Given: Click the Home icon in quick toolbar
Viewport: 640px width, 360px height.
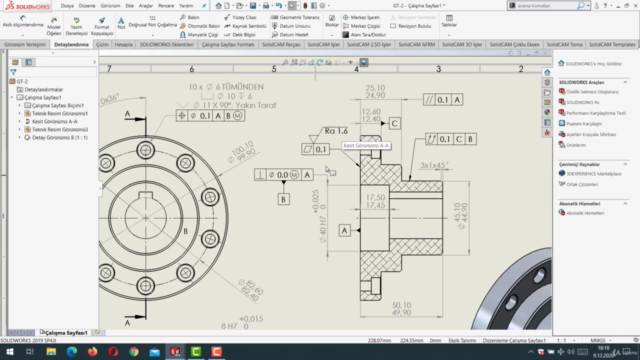Looking at the screenshot, I should tap(218, 6).
